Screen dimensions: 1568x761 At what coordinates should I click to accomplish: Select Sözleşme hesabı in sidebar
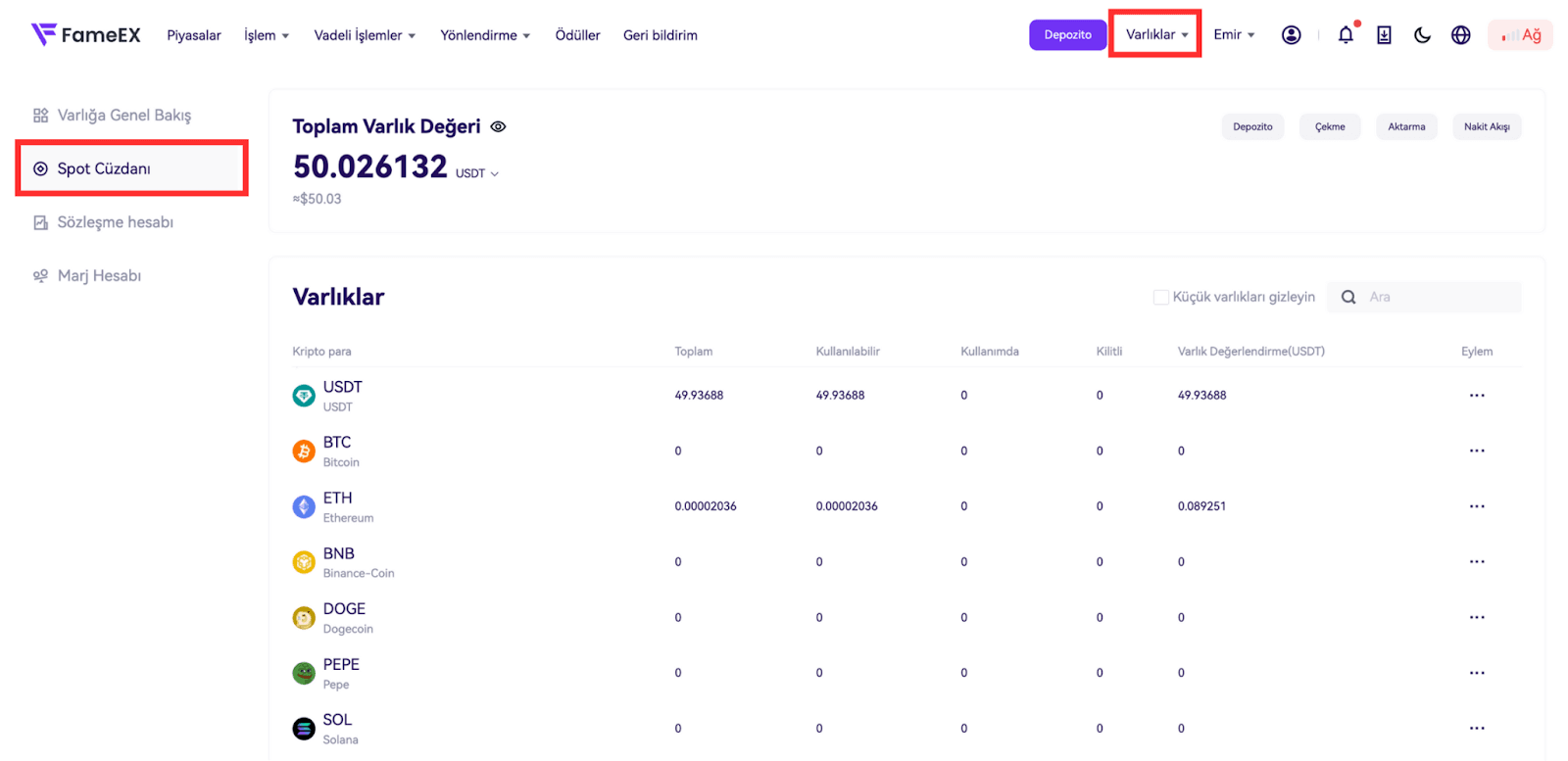115,222
